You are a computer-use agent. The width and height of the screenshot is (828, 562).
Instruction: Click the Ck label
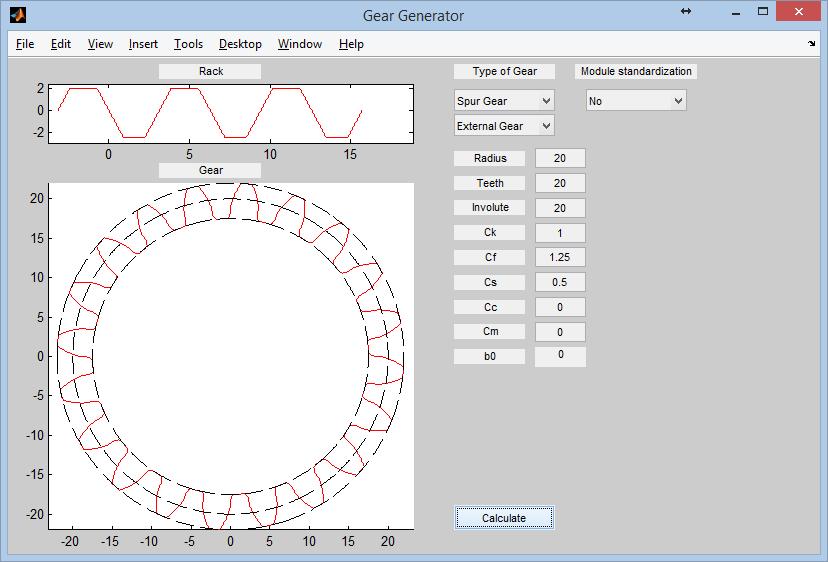tap(490, 232)
